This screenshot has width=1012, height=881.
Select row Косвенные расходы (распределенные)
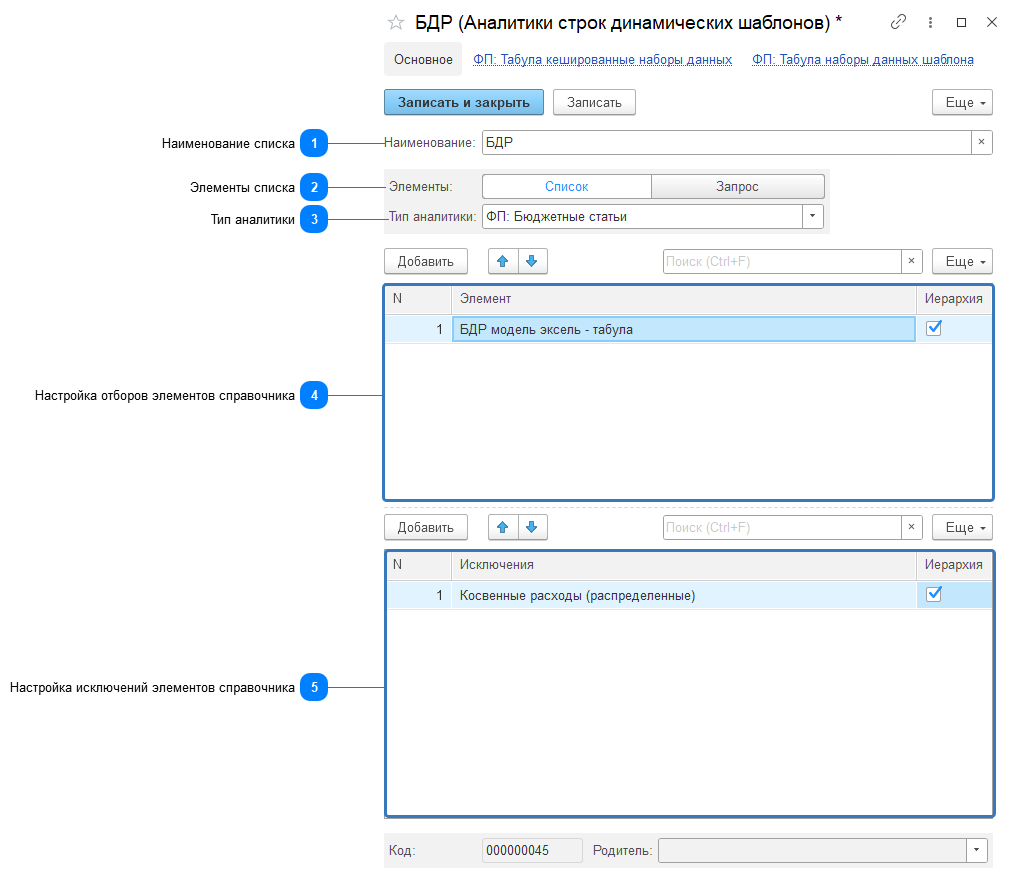tap(689, 595)
